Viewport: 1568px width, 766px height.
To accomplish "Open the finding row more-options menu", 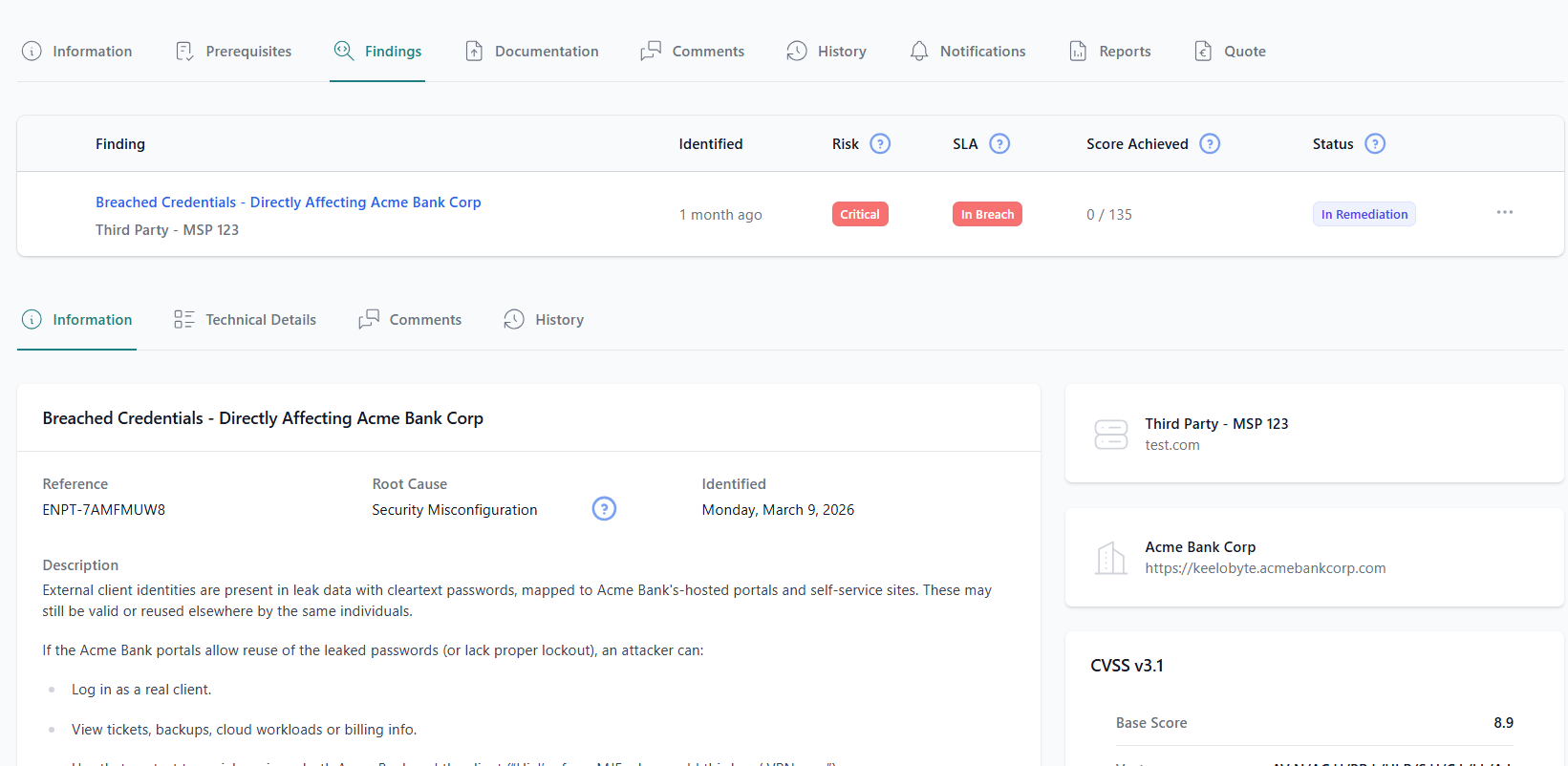I will click(x=1505, y=212).
